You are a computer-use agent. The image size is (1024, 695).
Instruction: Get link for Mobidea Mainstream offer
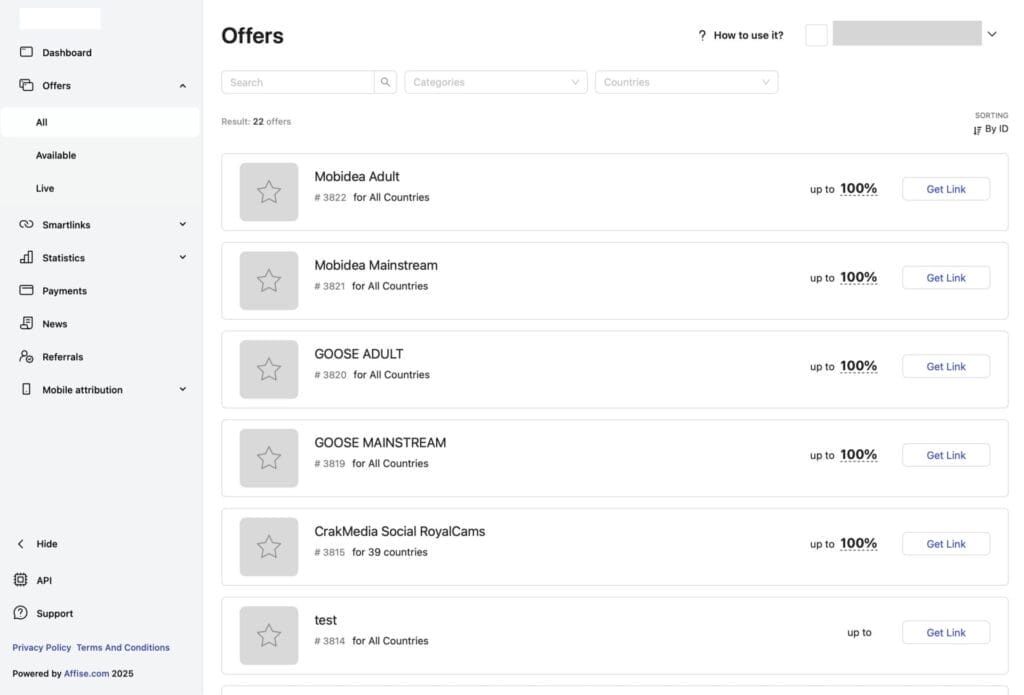coord(945,278)
